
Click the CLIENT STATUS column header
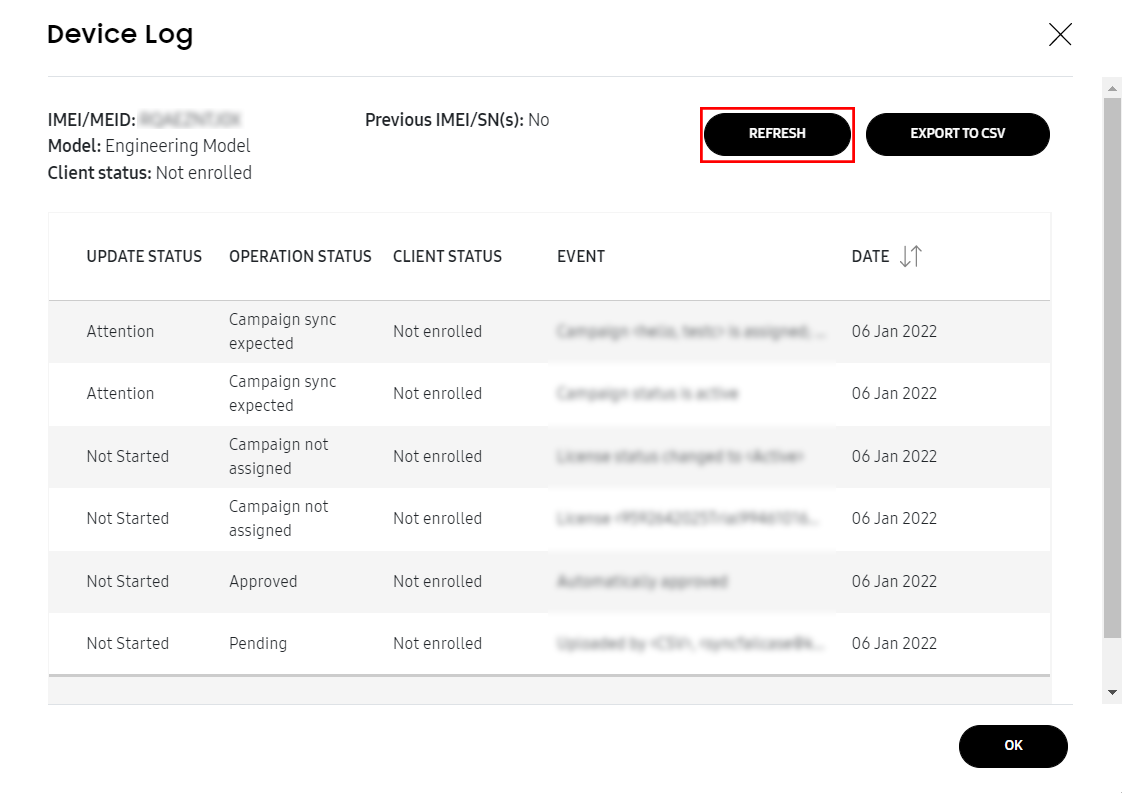pos(447,256)
